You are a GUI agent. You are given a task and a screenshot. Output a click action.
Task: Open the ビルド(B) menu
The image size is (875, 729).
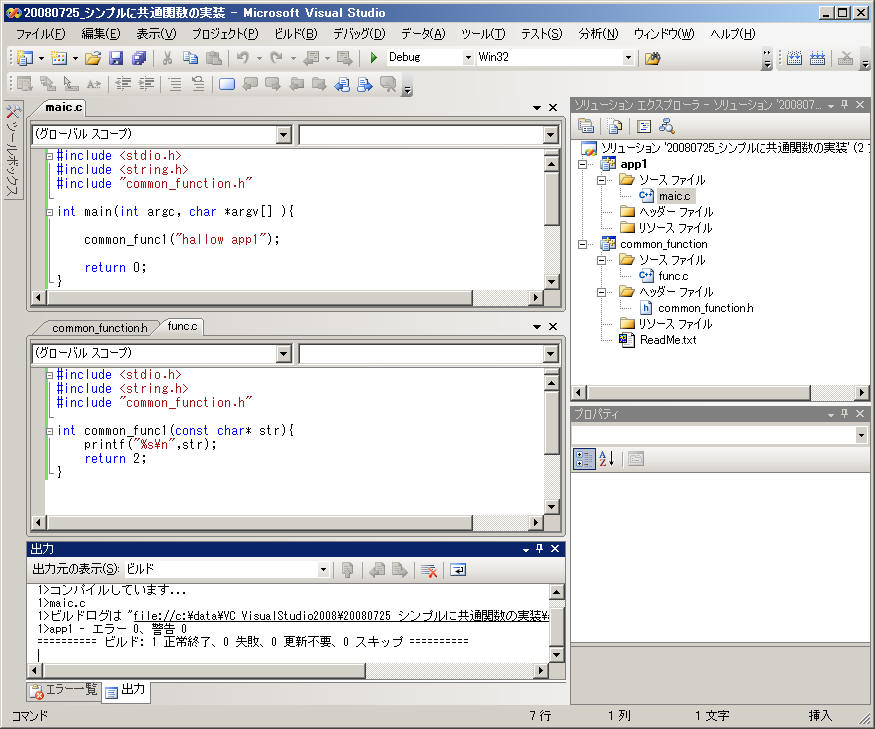pyautogui.click(x=294, y=33)
